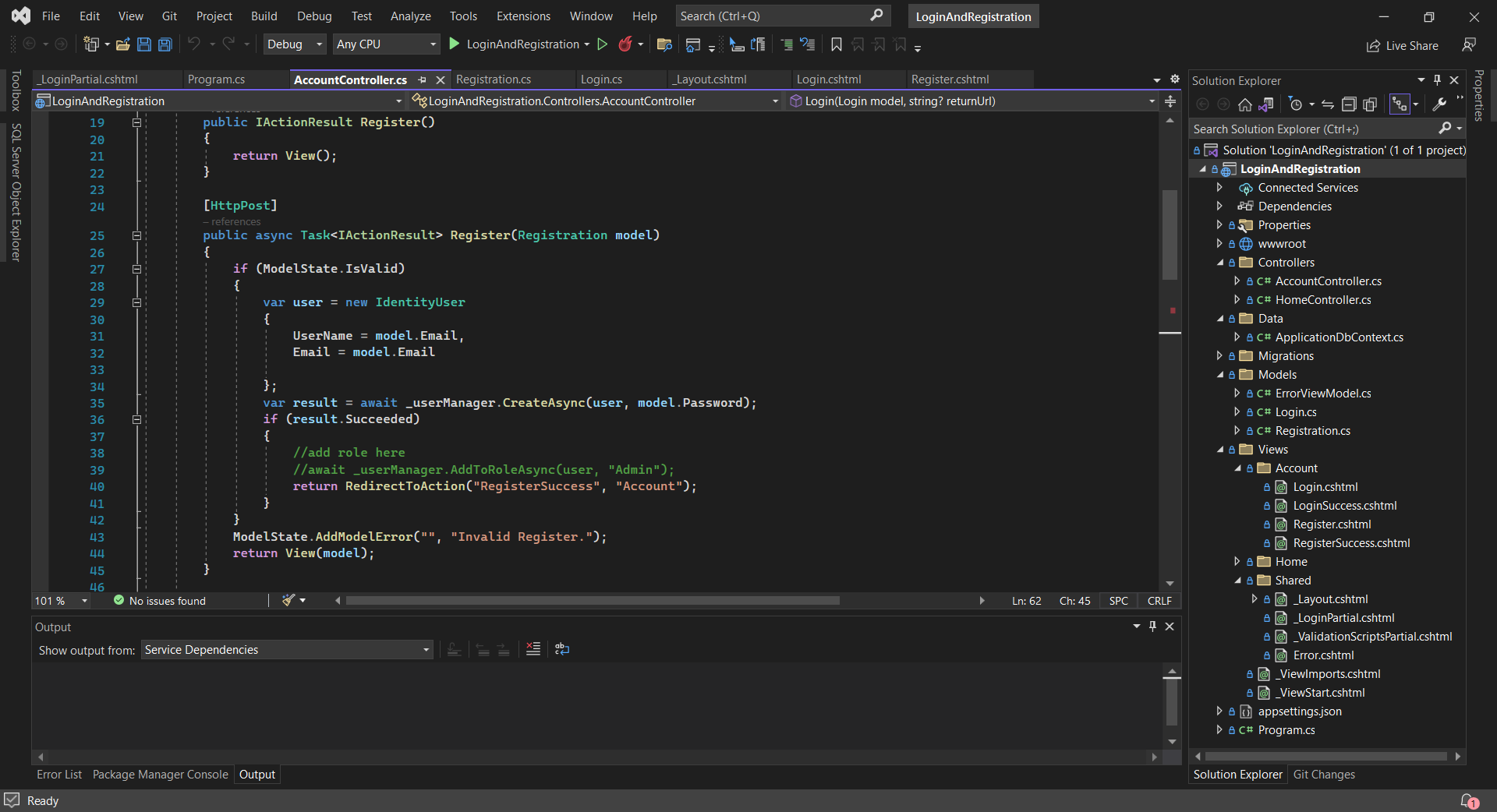Open the Build menu

pyautogui.click(x=264, y=16)
